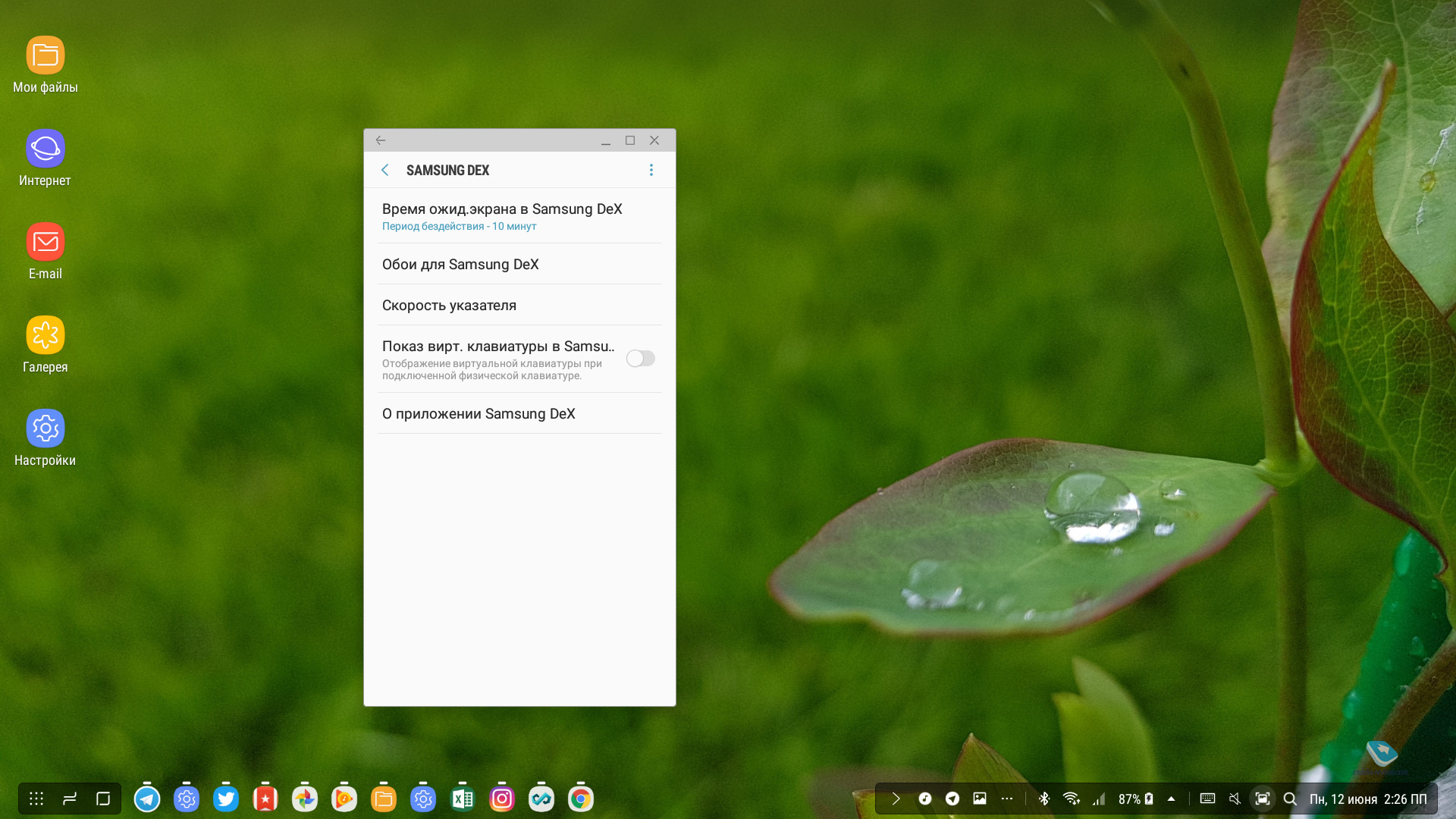
Task: Click the muted sound icon
Action: coord(1235,799)
